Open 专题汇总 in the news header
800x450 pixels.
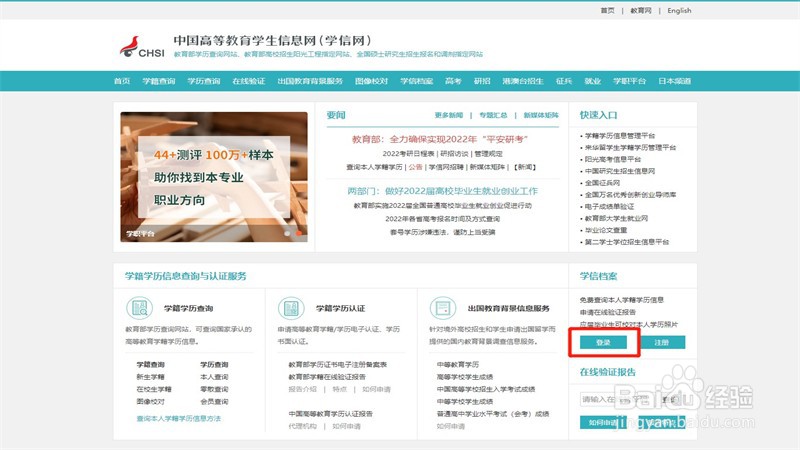493,115
